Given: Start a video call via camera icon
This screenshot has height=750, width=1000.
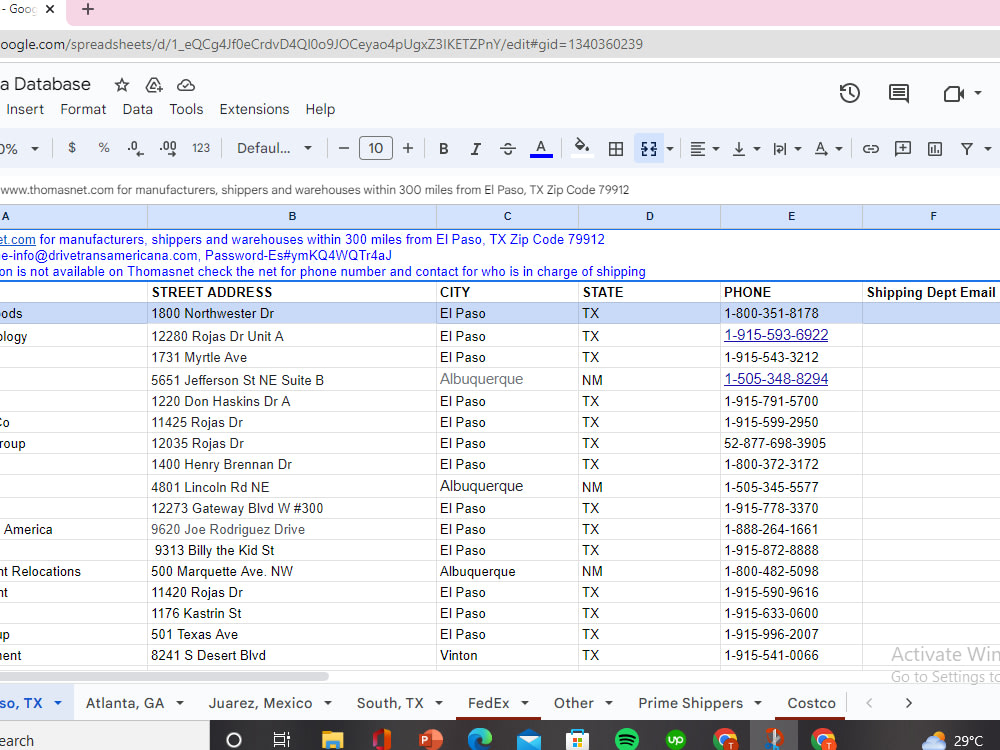Looking at the screenshot, I should (x=953, y=94).
